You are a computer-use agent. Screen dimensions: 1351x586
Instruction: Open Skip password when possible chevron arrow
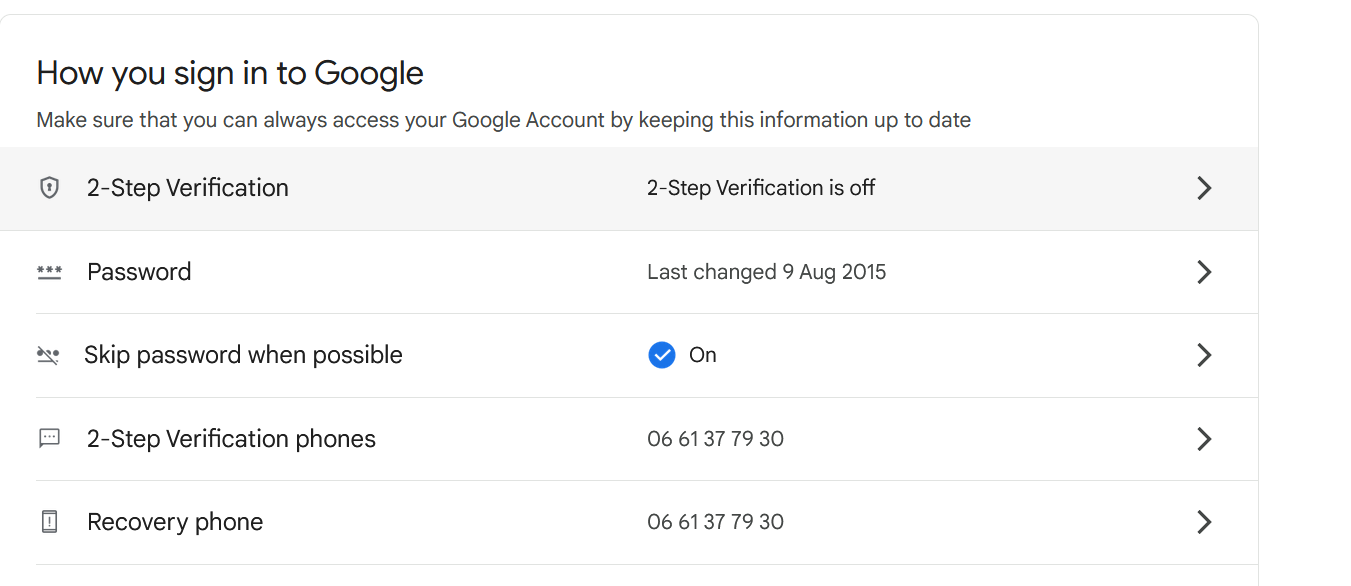coord(1204,355)
